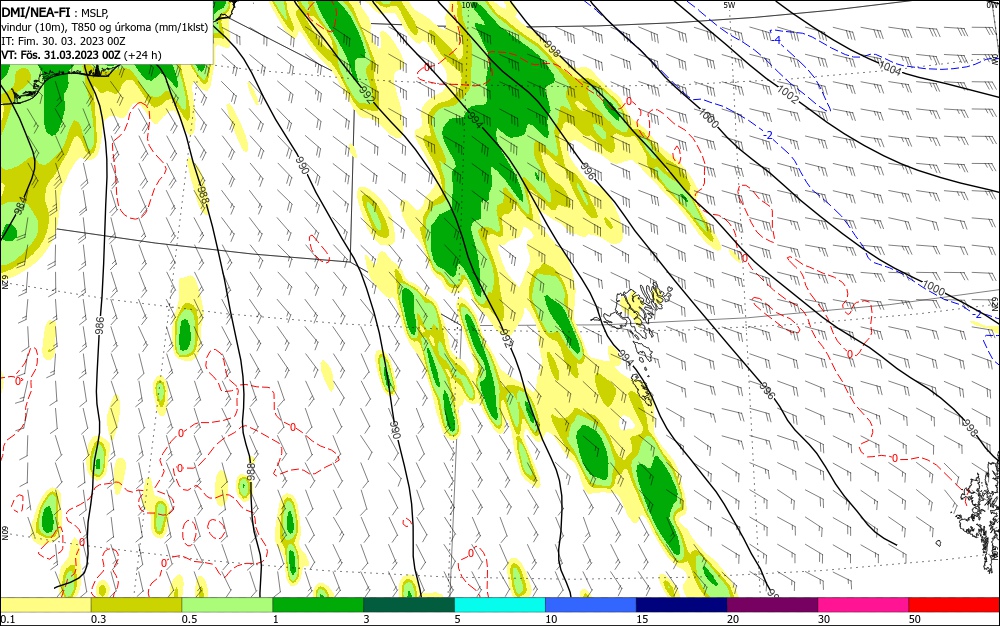The image size is (1000, 626).
Task: Pick the blue 10–15 legend swatch
Action: click(591, 605)
